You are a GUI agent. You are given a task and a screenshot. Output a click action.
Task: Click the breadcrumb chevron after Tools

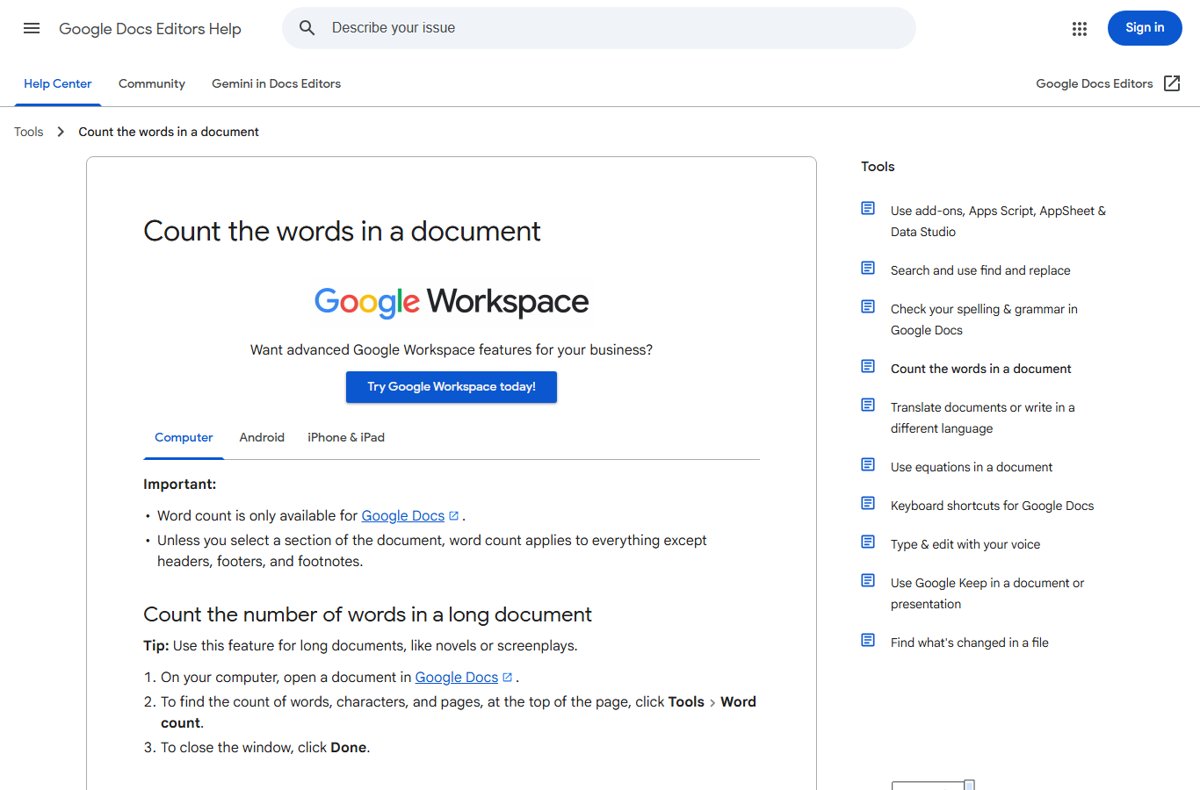click(60, 132)
